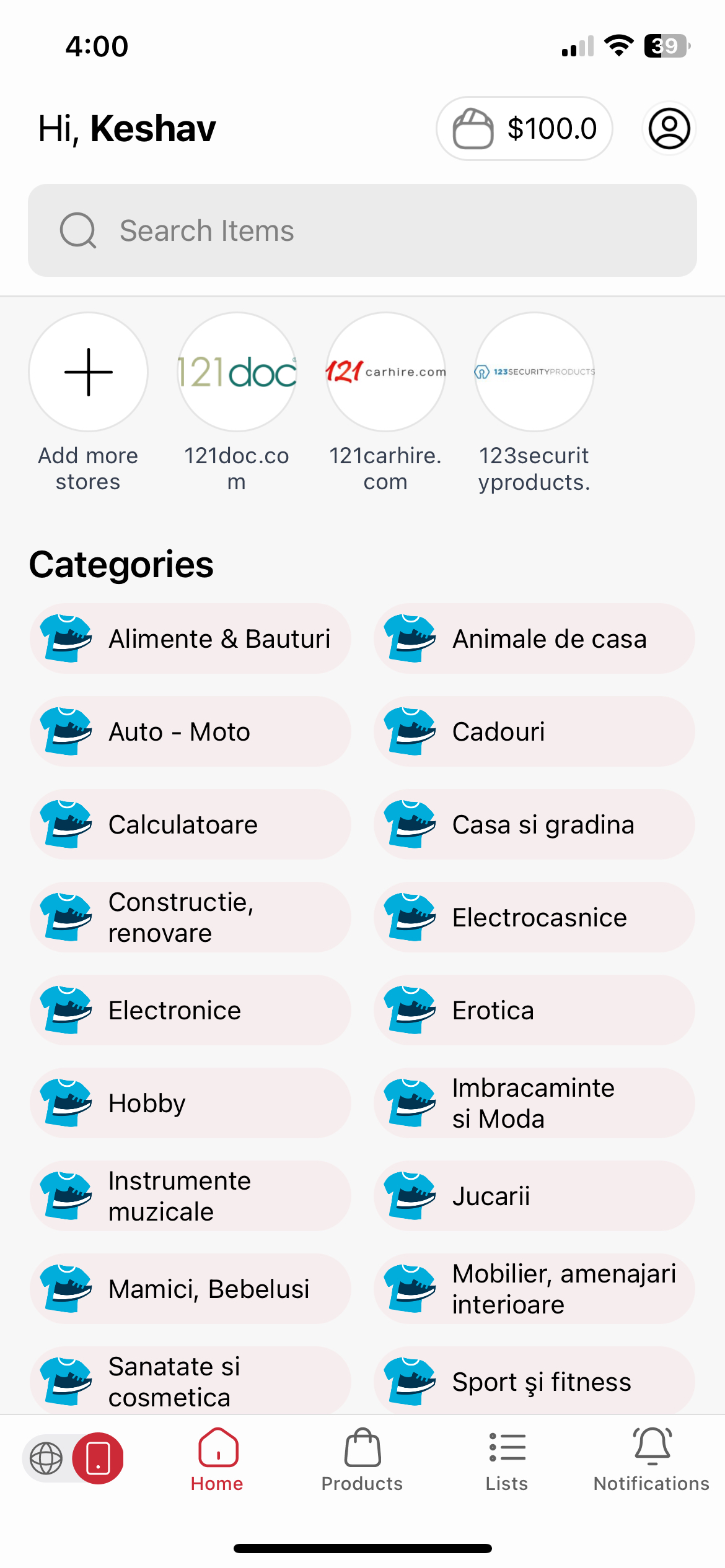Image resolution: width=725 pixels, height=1568 pixels.
Task: Open the Products tab
Action: pos(362,1460)
